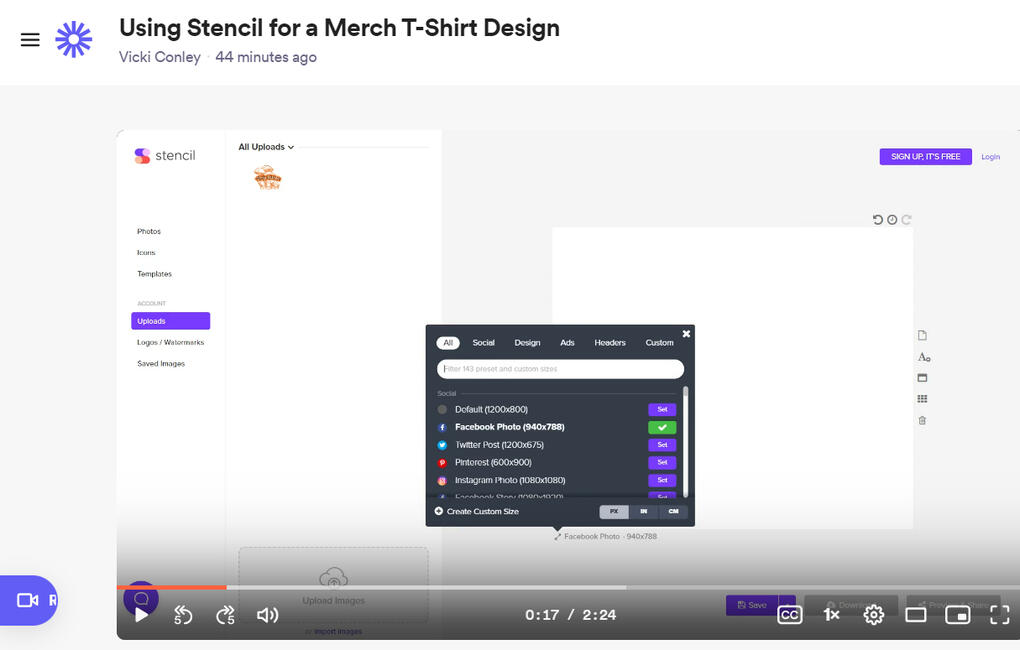Skip forward 5 seconds
The image size is (1020, 650).
click(x=225, y=615)
